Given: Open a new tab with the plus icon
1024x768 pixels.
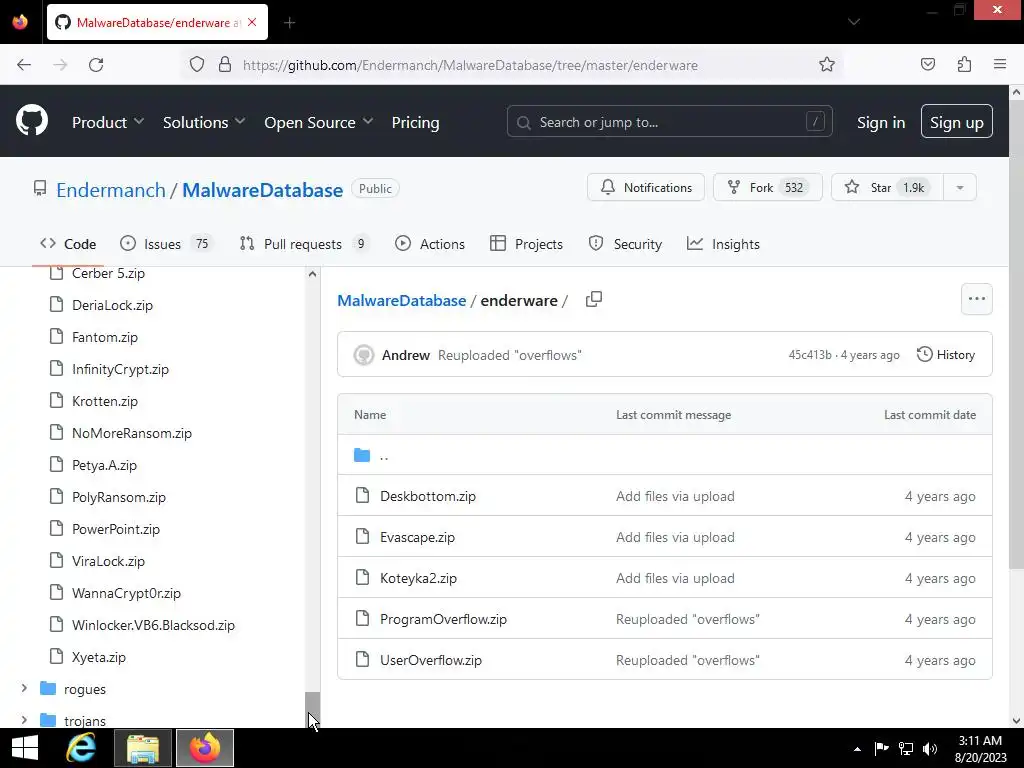Looking at the screenshot, I should click(290, 23).
